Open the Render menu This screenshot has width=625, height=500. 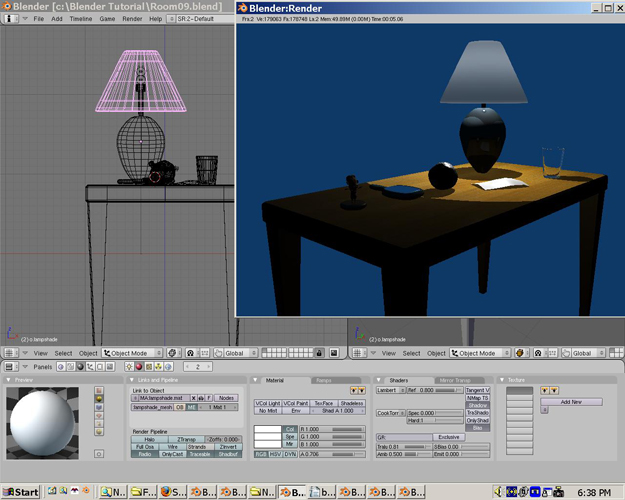(x=132, y=18)
